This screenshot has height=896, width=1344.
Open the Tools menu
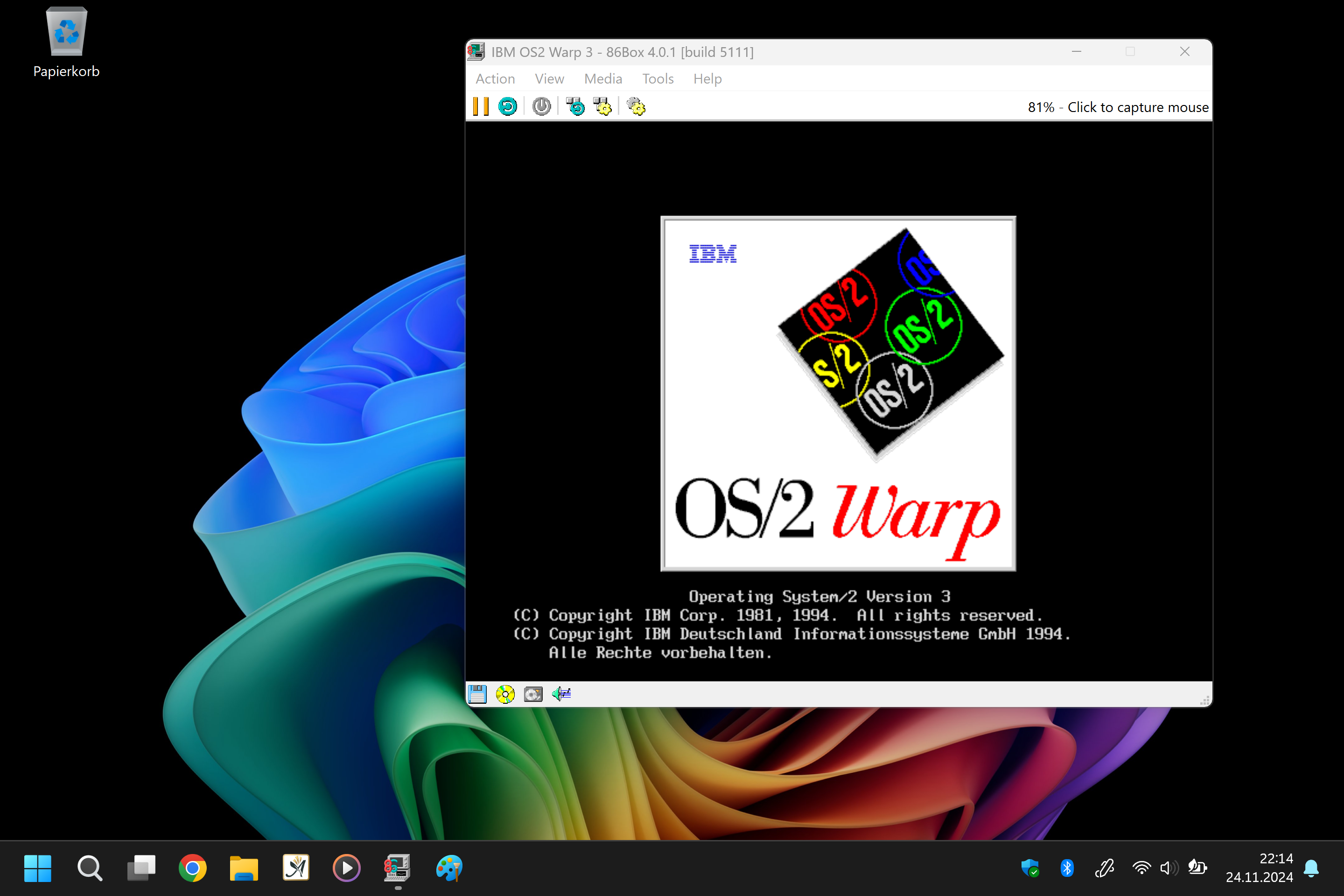(658, 79)
